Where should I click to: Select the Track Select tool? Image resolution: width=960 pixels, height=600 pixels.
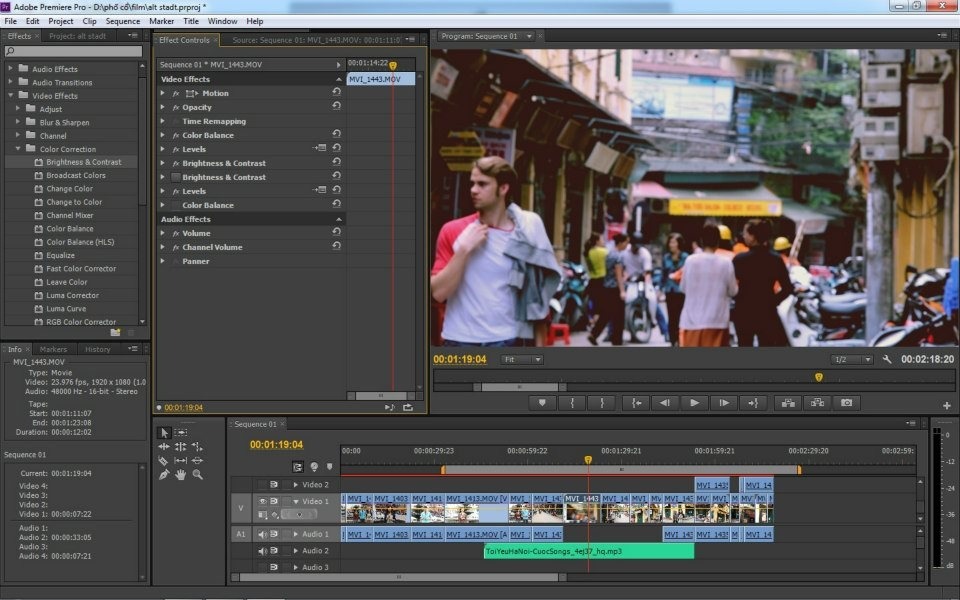(181, 433)
